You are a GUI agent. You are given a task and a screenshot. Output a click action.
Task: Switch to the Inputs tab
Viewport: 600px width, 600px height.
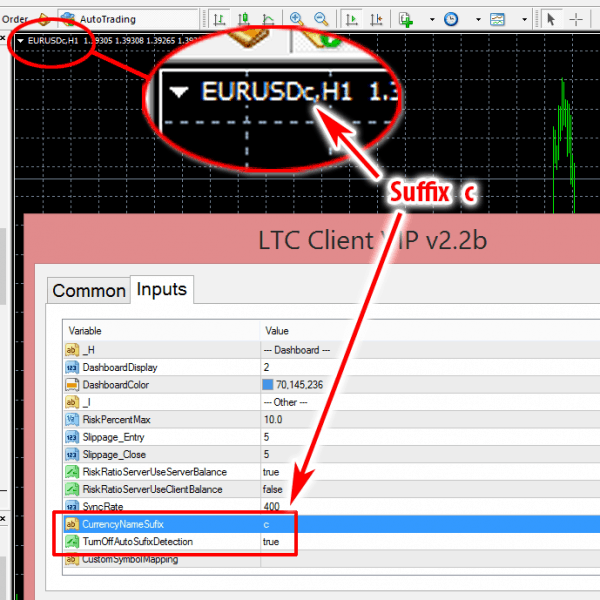click(x=161, y=289)
